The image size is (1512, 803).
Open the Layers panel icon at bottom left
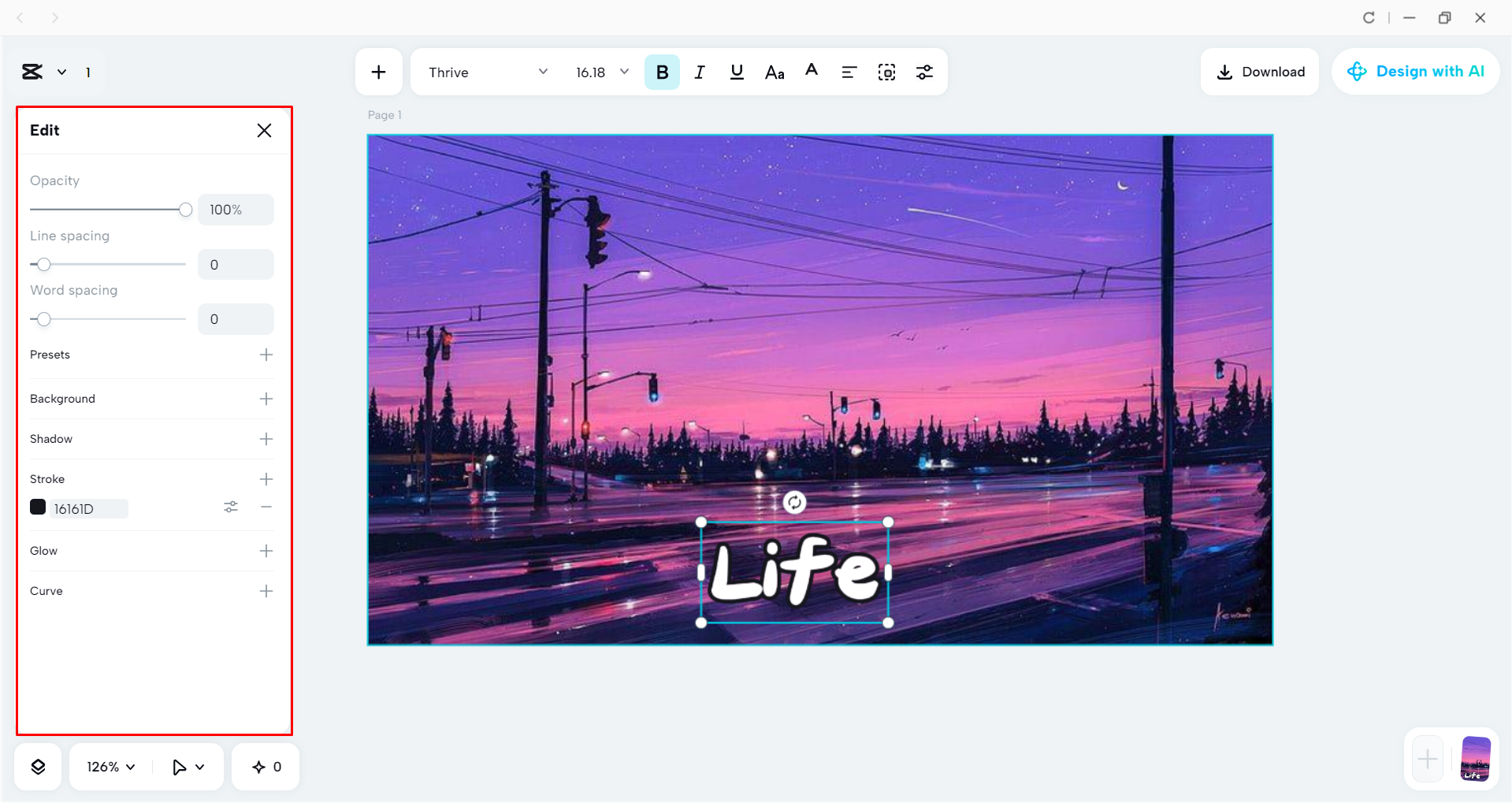point(37,765)
